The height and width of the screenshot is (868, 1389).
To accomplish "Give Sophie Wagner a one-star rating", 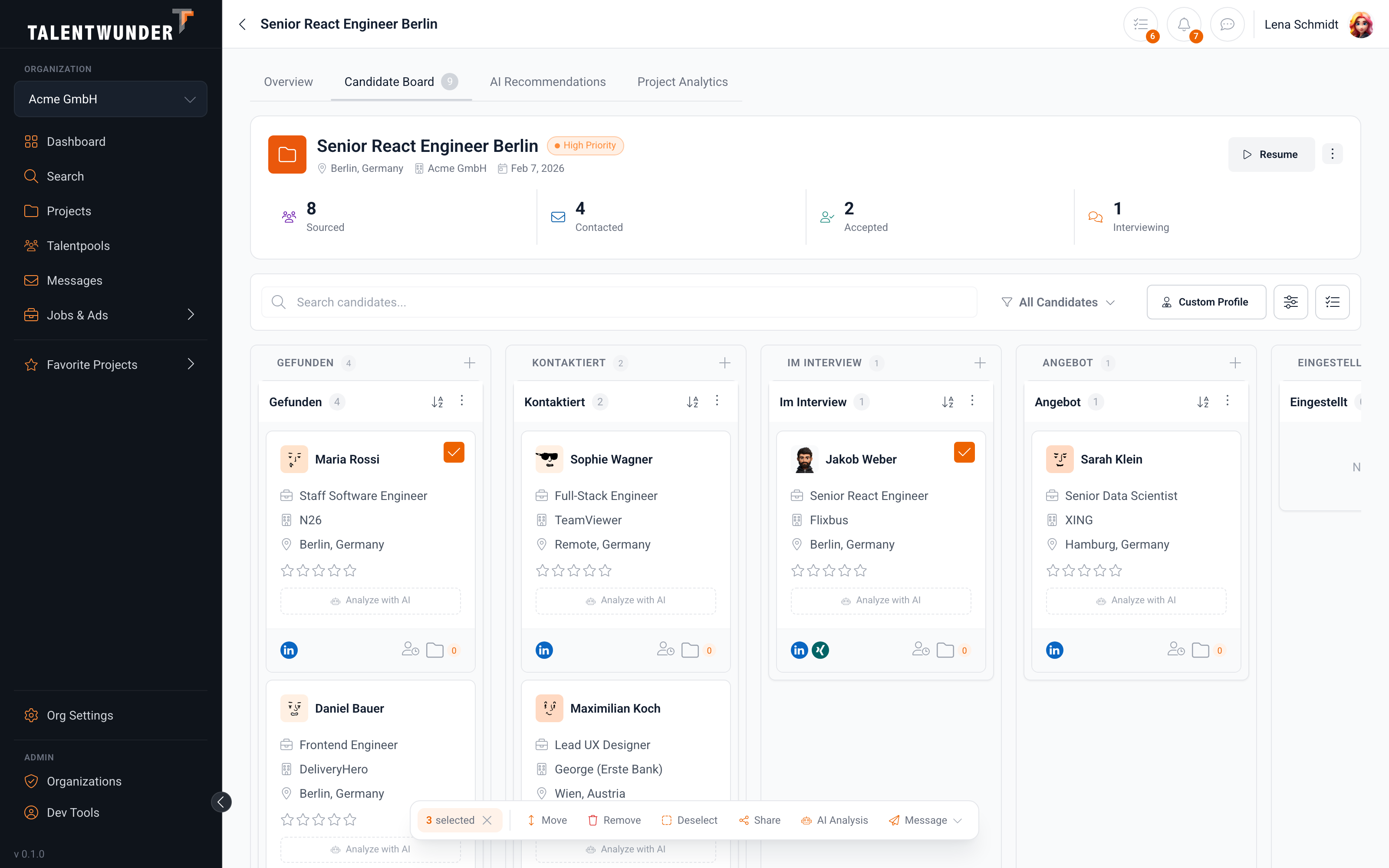I will point(543,571).
